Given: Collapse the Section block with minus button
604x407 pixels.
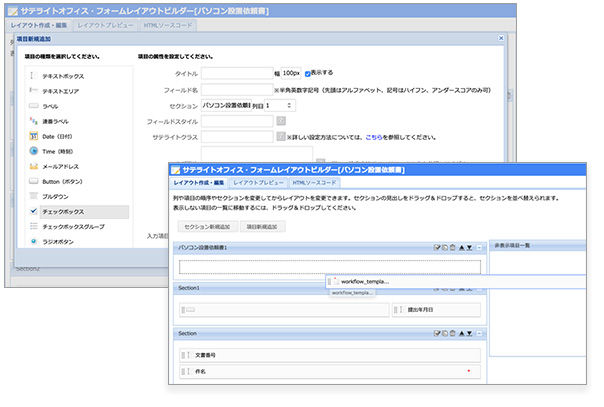Looking at the screenshot, I should [480, 333].
